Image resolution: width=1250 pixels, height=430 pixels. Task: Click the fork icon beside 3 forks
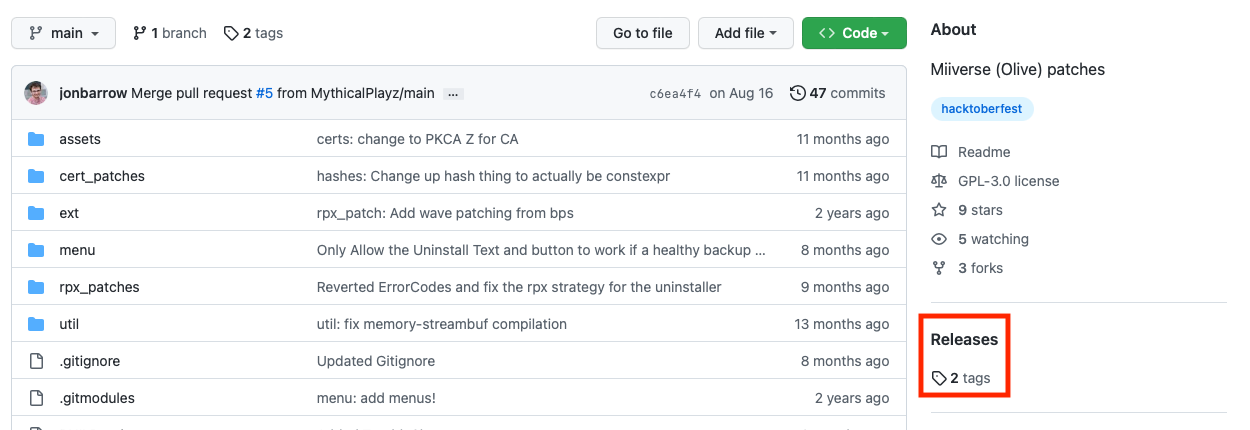pyautogui.click(x=938, y=268)
